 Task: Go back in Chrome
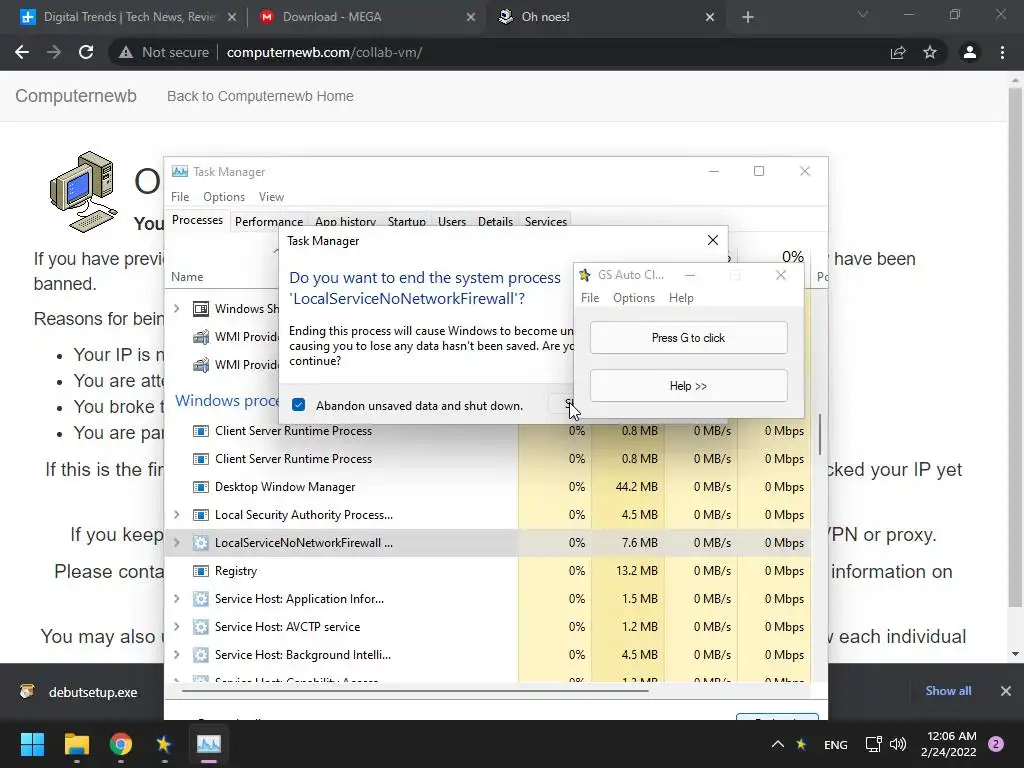(x=22, y=52)
